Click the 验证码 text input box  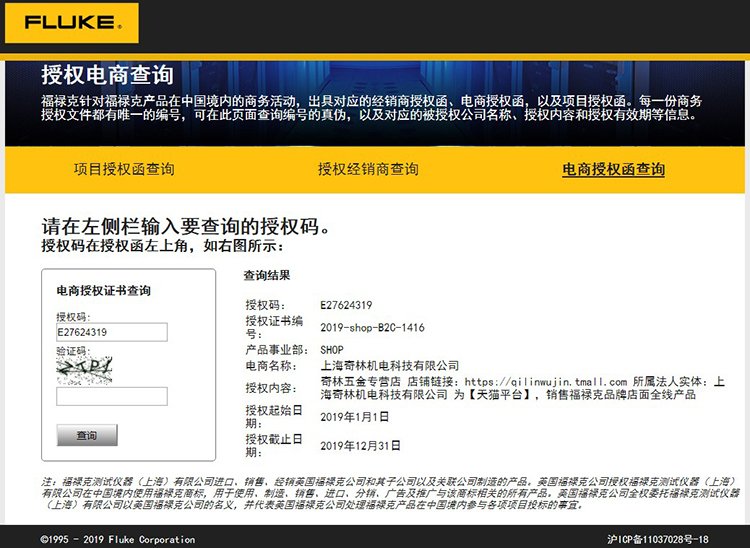(x=112, y=396)
